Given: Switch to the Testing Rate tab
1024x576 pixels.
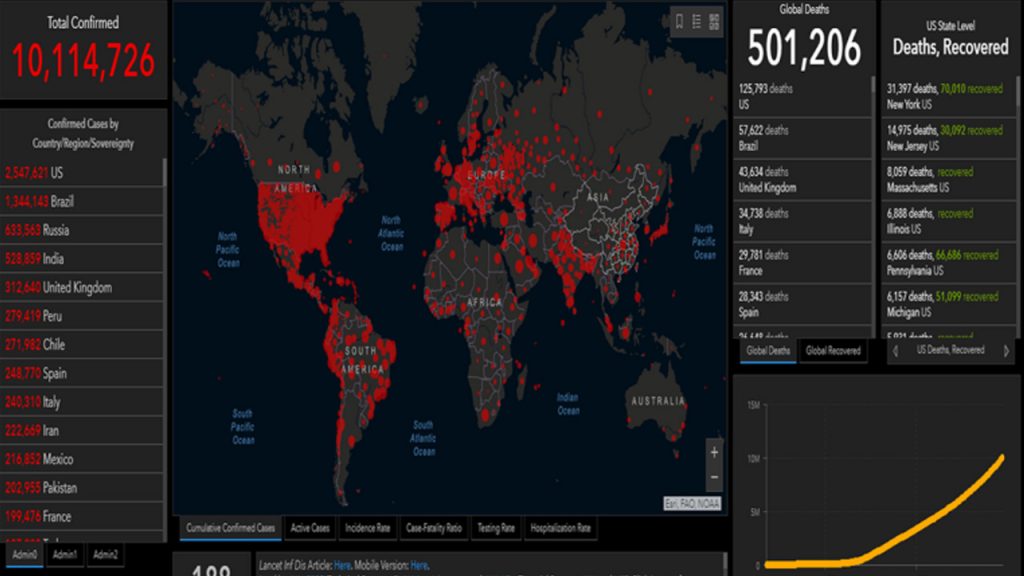Looking at the screenshot, I should 495,528.
